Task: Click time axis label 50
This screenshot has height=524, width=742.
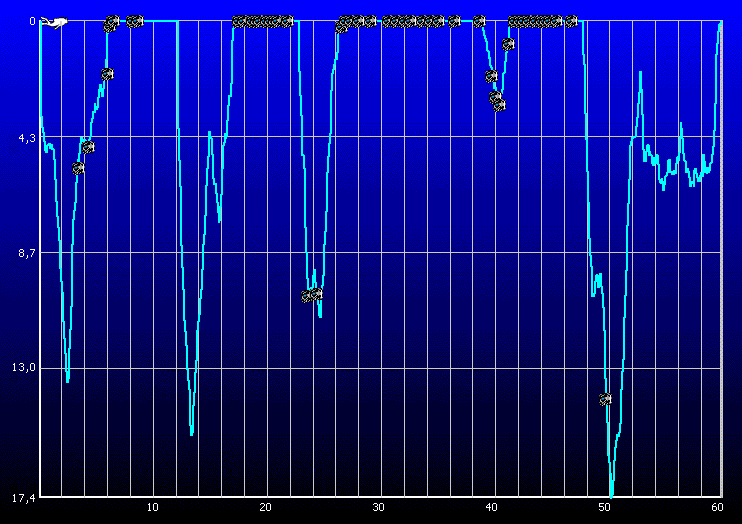Action: pyautogui.click(x=605, y=507)
